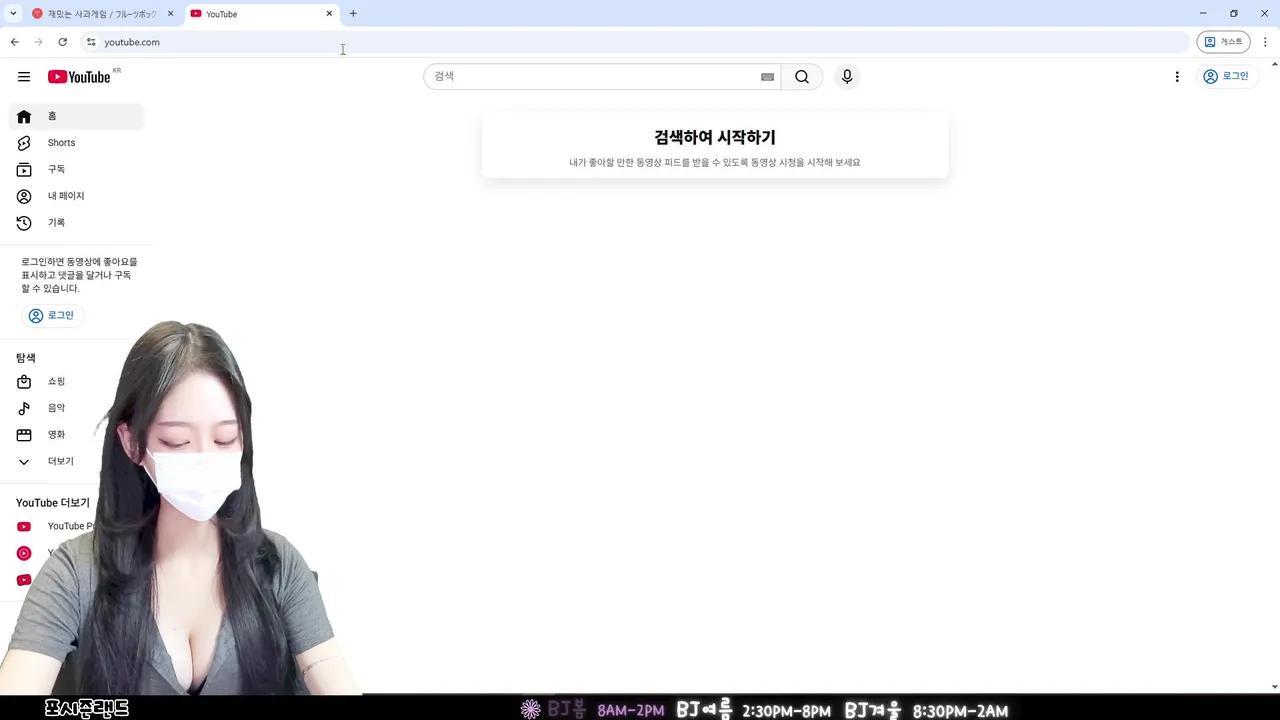The image size is (1280, 720).
Task: Click the 로그인 button at the top right
Action: (1226, 76)
